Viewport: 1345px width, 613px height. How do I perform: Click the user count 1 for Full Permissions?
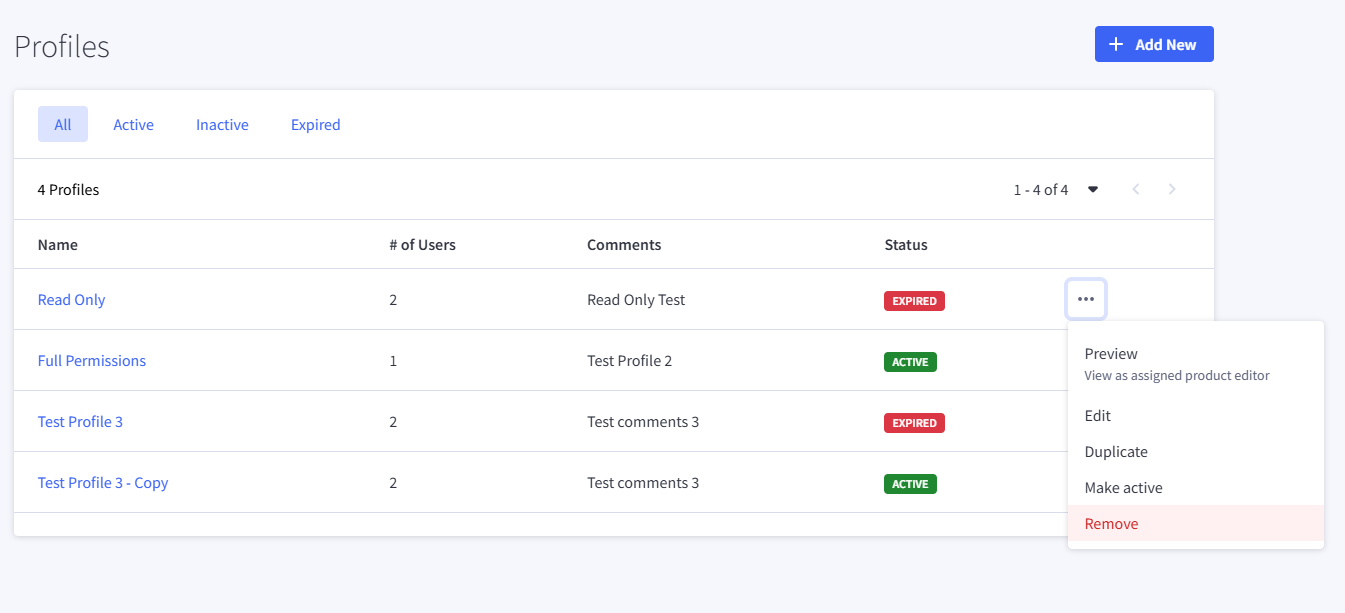coord(393,360)
